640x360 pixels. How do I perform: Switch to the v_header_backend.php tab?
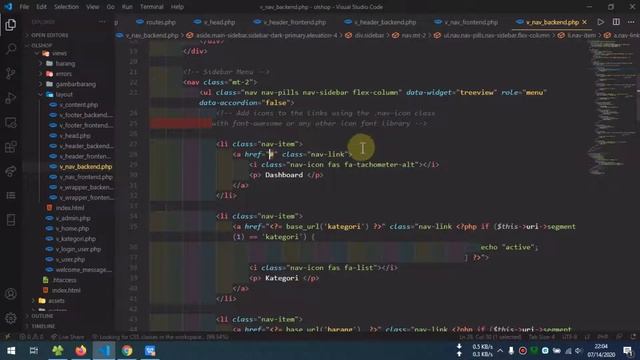click(380, 22)
